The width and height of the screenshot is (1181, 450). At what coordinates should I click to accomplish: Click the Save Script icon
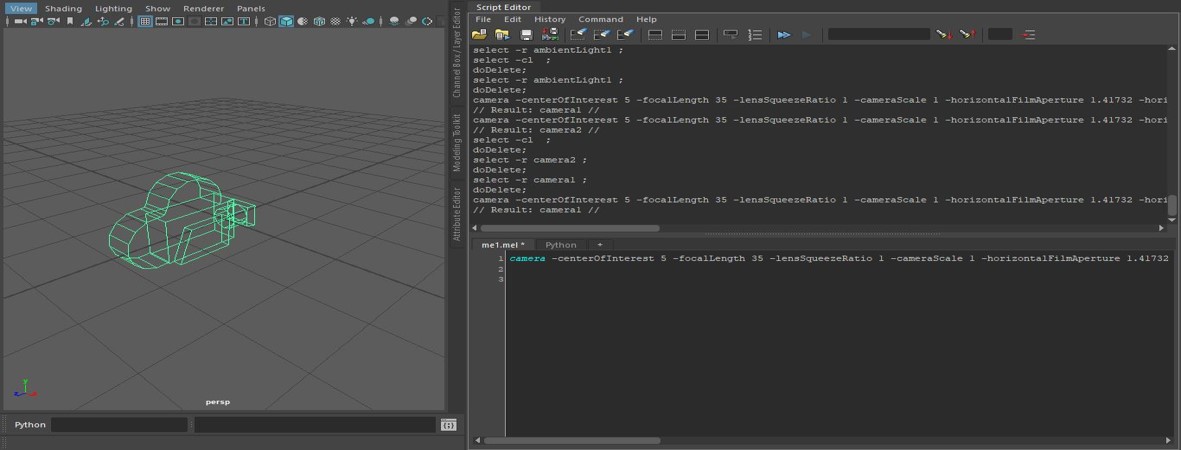526,35
